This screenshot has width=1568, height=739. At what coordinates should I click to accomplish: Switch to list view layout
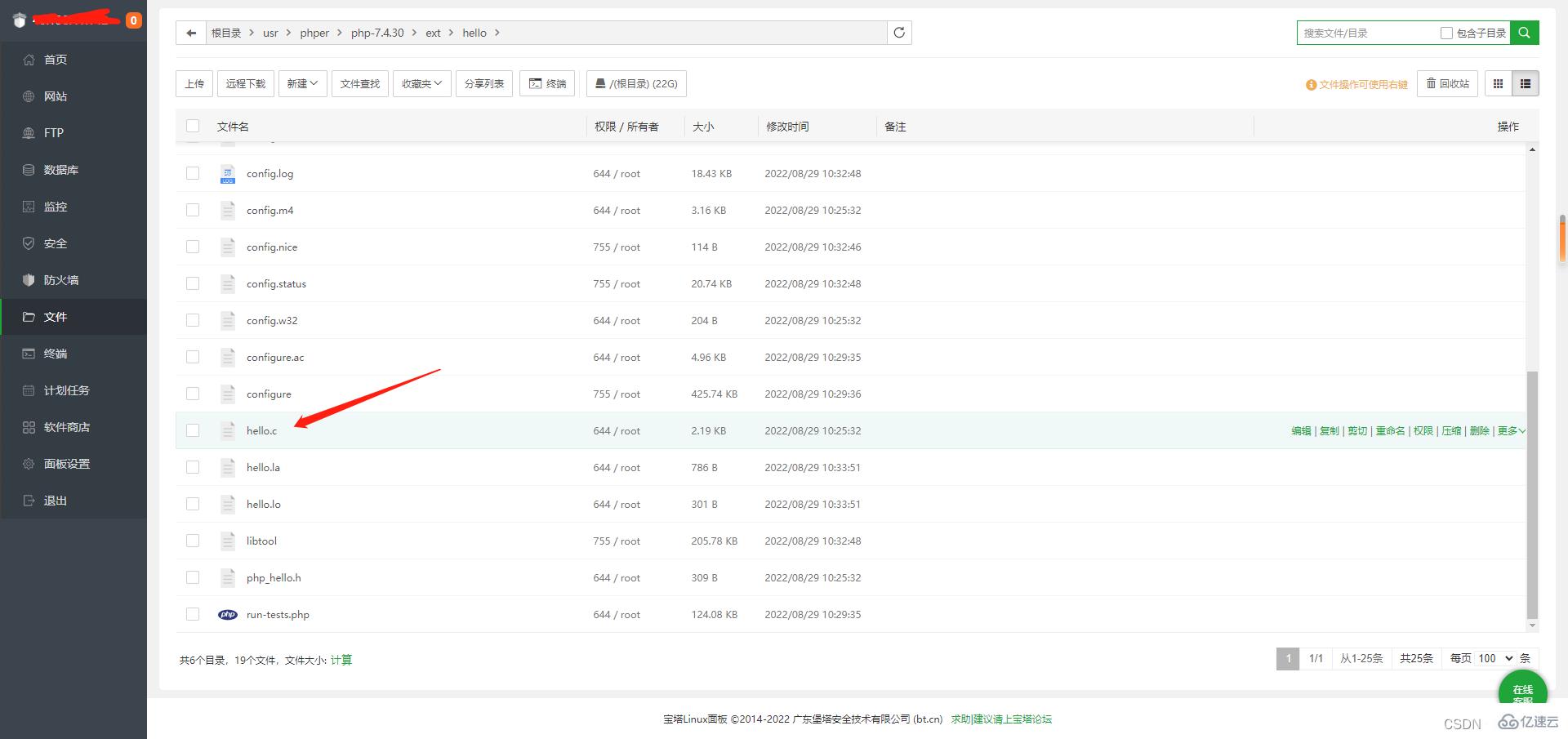click(1525, 83)
